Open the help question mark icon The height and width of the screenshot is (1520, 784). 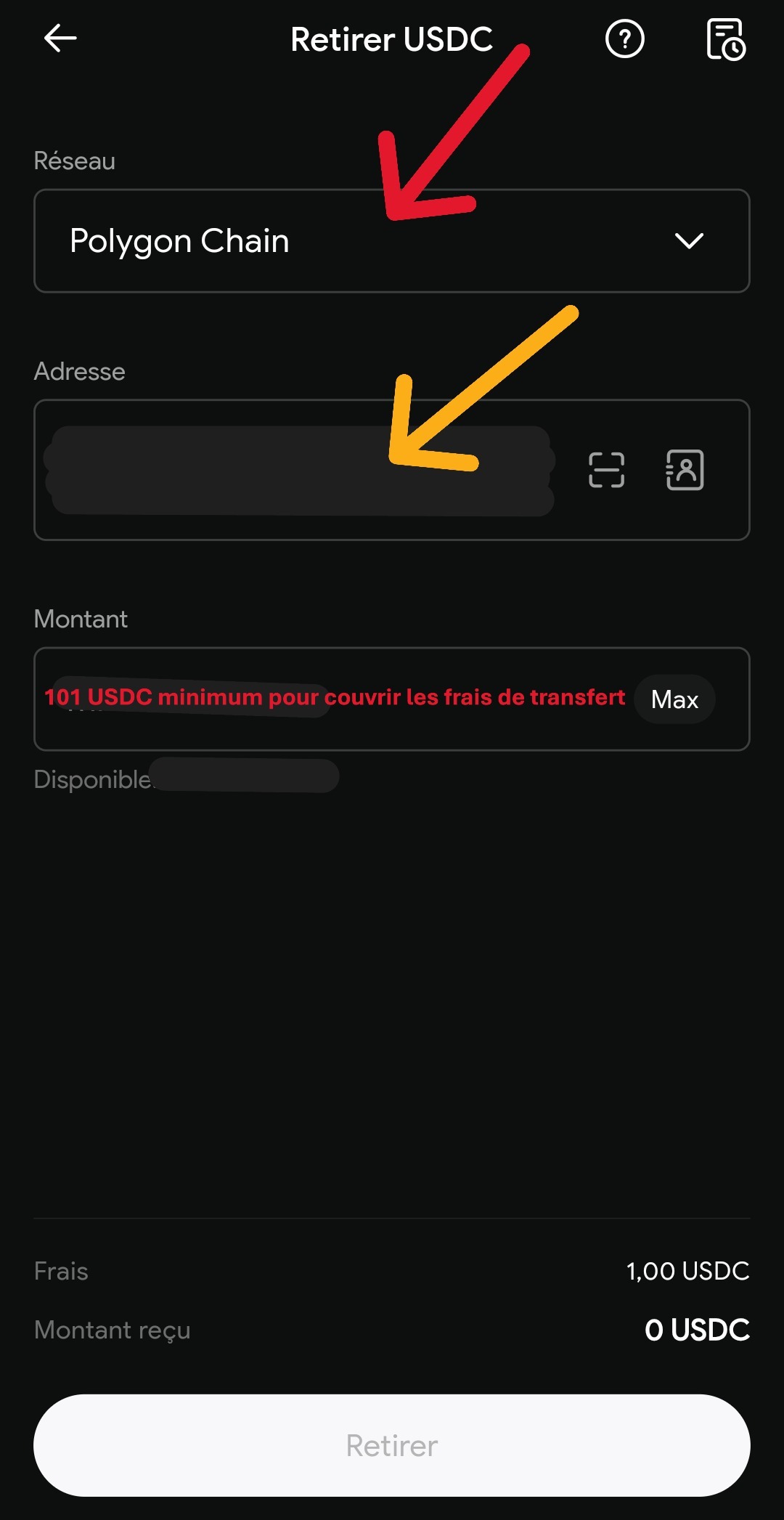[x=624, y=38]
